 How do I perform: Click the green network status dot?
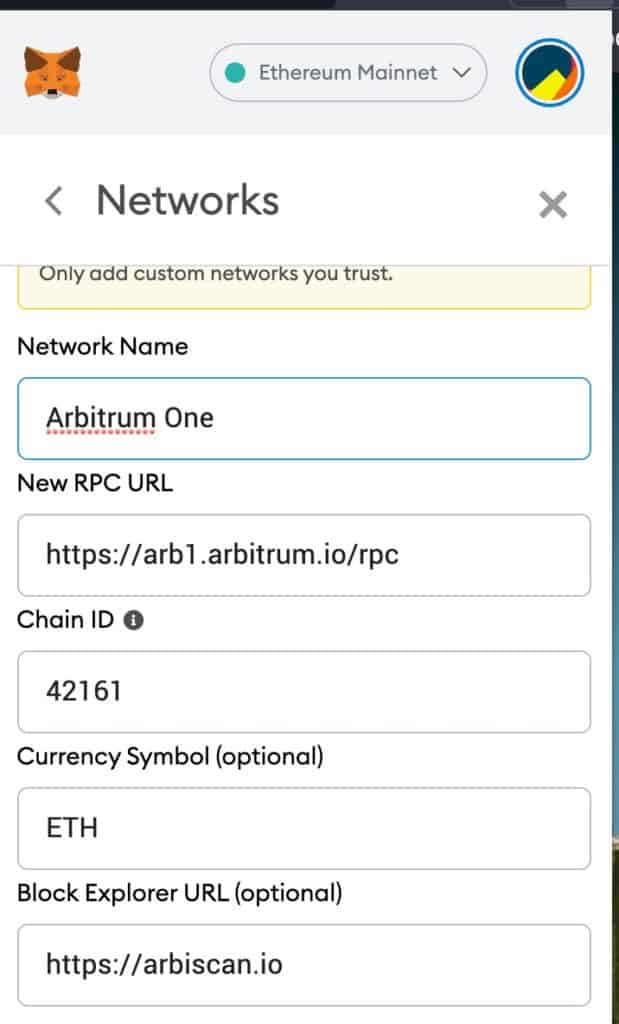point(234,72)
